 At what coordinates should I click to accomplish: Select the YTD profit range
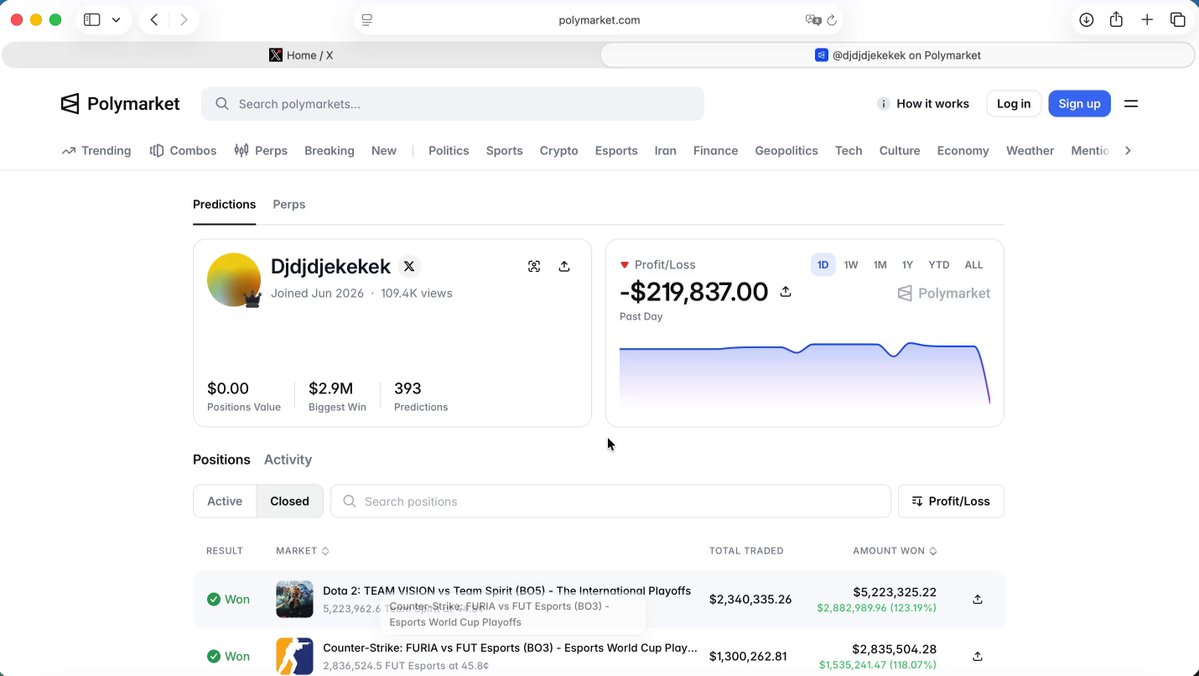click(x=939, y=265)
